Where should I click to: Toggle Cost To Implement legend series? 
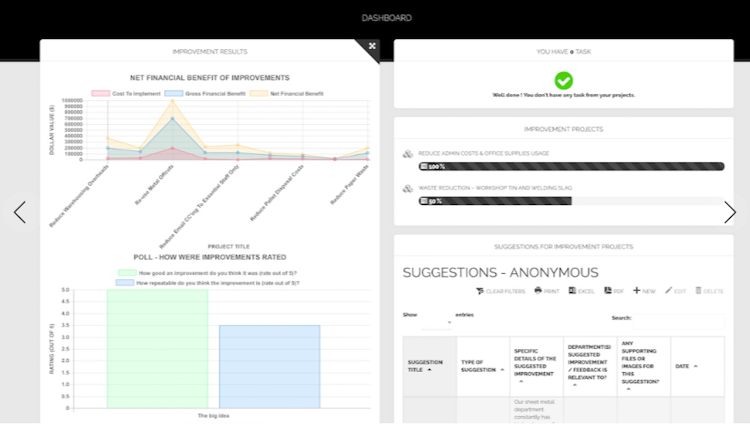126,94
